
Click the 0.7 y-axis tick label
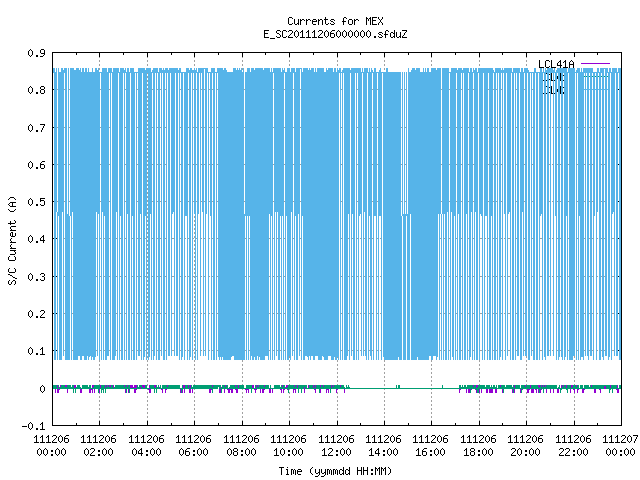point(36,128)
